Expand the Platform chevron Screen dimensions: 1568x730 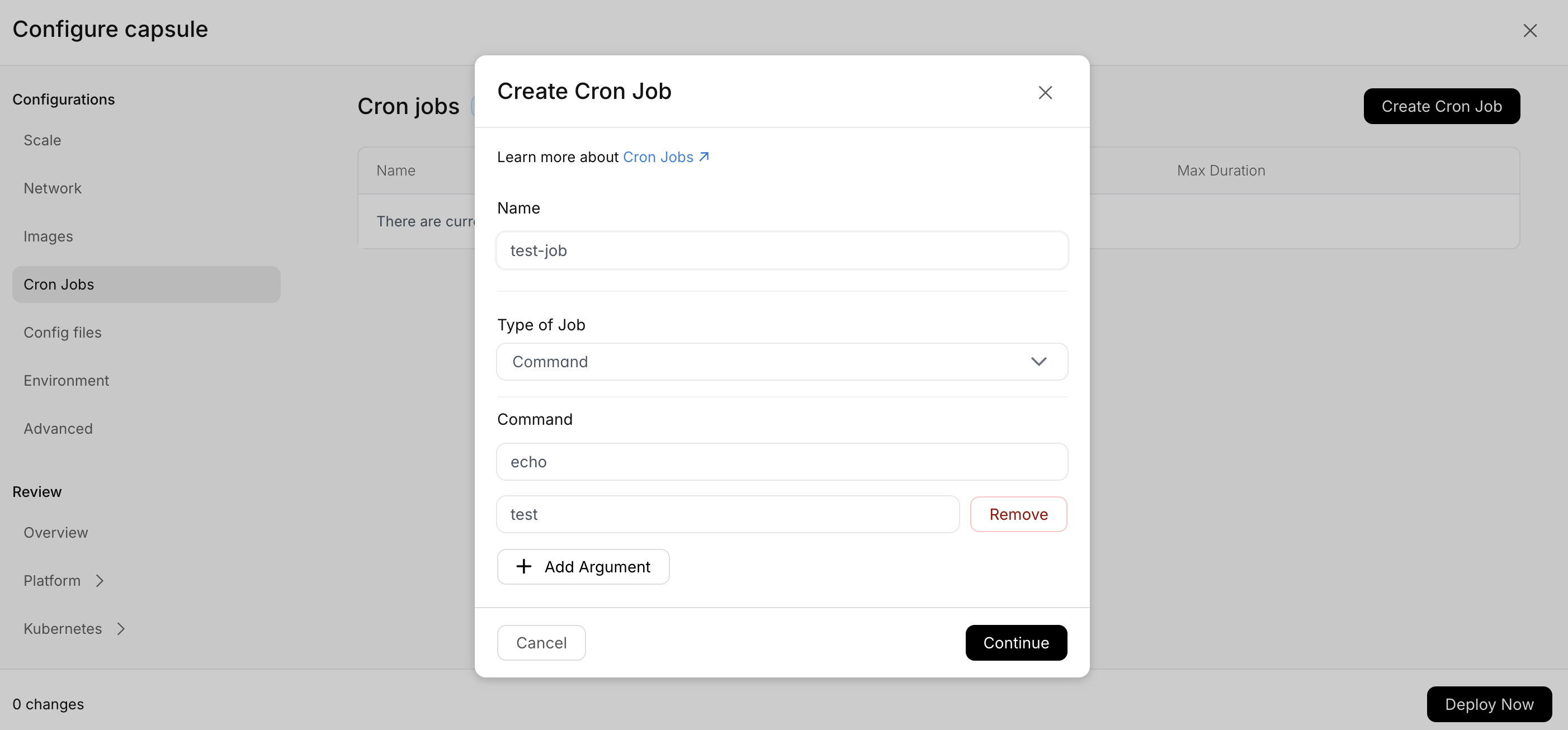click(100, 581)
